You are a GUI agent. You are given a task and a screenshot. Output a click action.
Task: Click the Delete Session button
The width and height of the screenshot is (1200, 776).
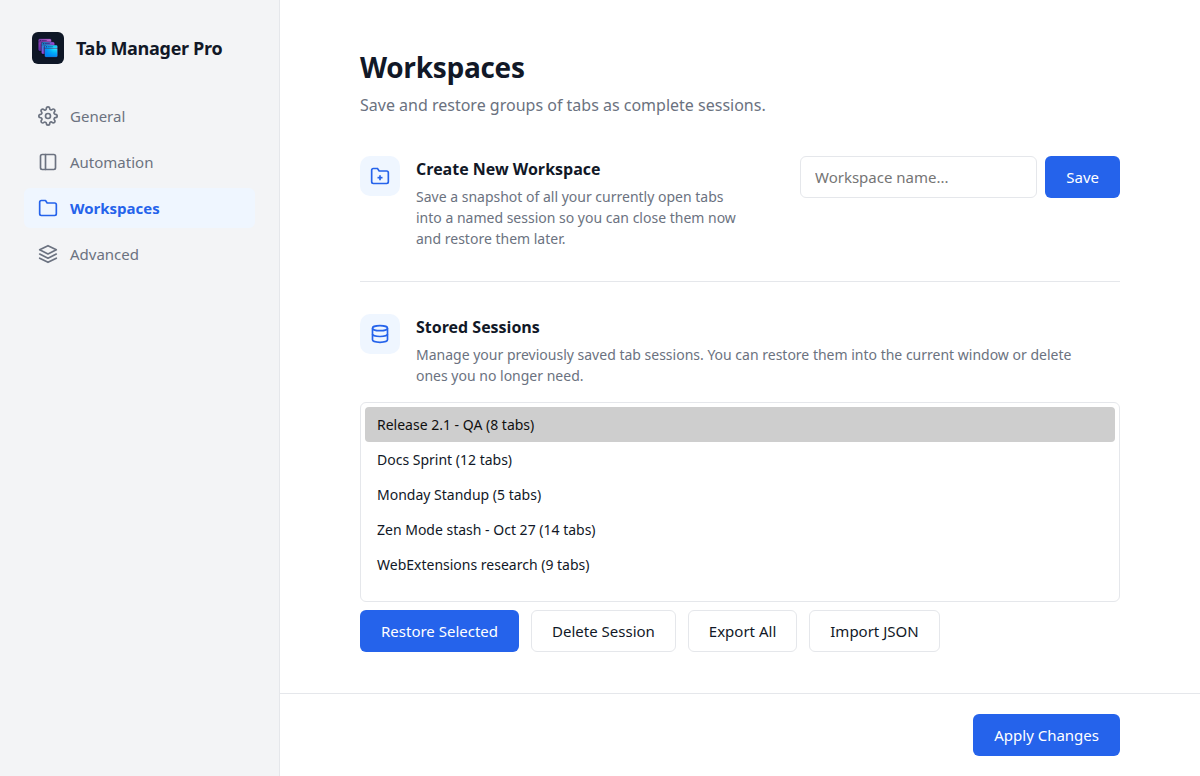[603, 631]
